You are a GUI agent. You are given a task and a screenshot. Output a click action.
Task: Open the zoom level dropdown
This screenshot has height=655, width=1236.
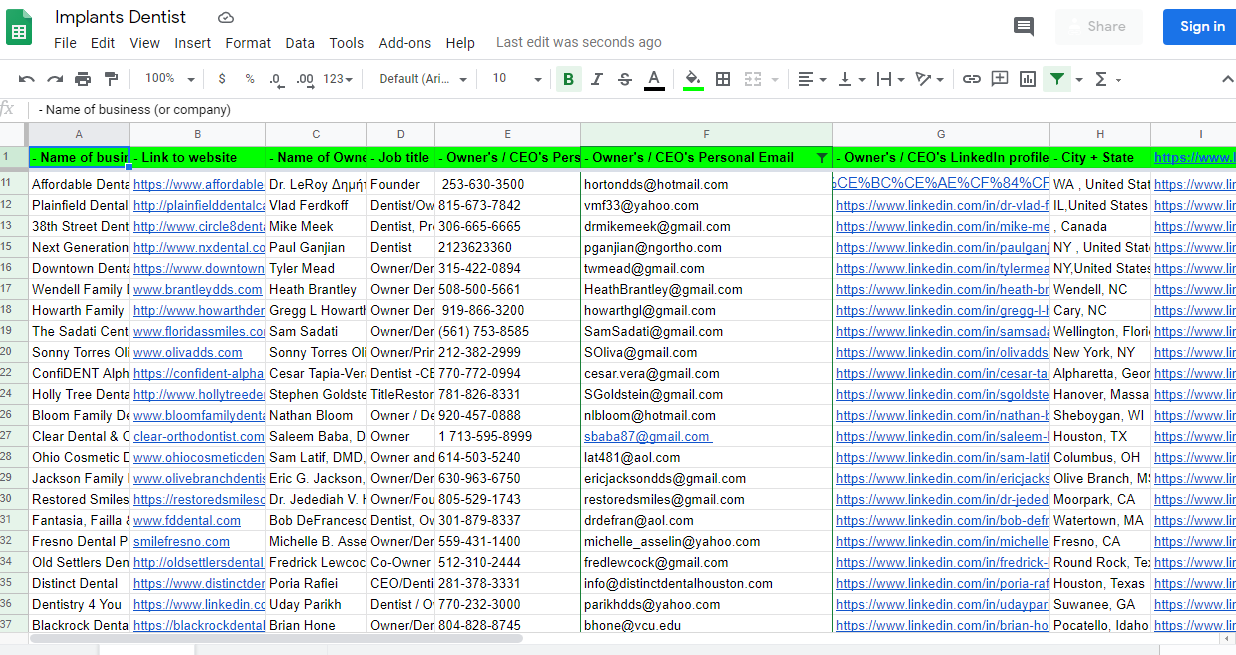click(x=169, y=79)
